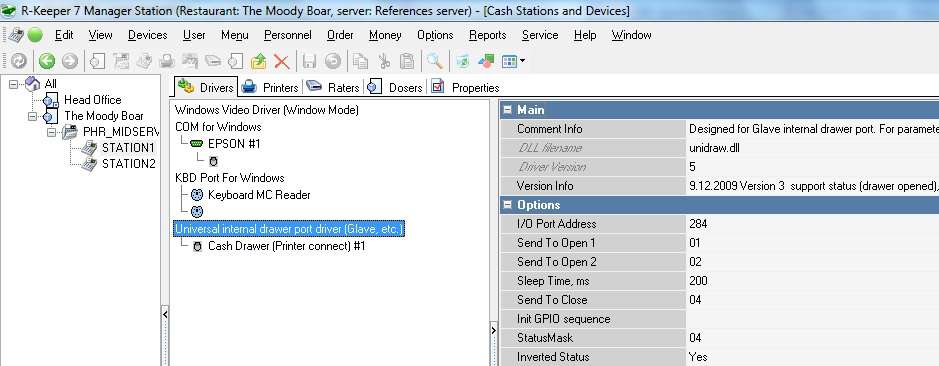Viewport: 939px width, 366px height.
Task: Switch to the Dosers tab
Action: tap(395, 87)
